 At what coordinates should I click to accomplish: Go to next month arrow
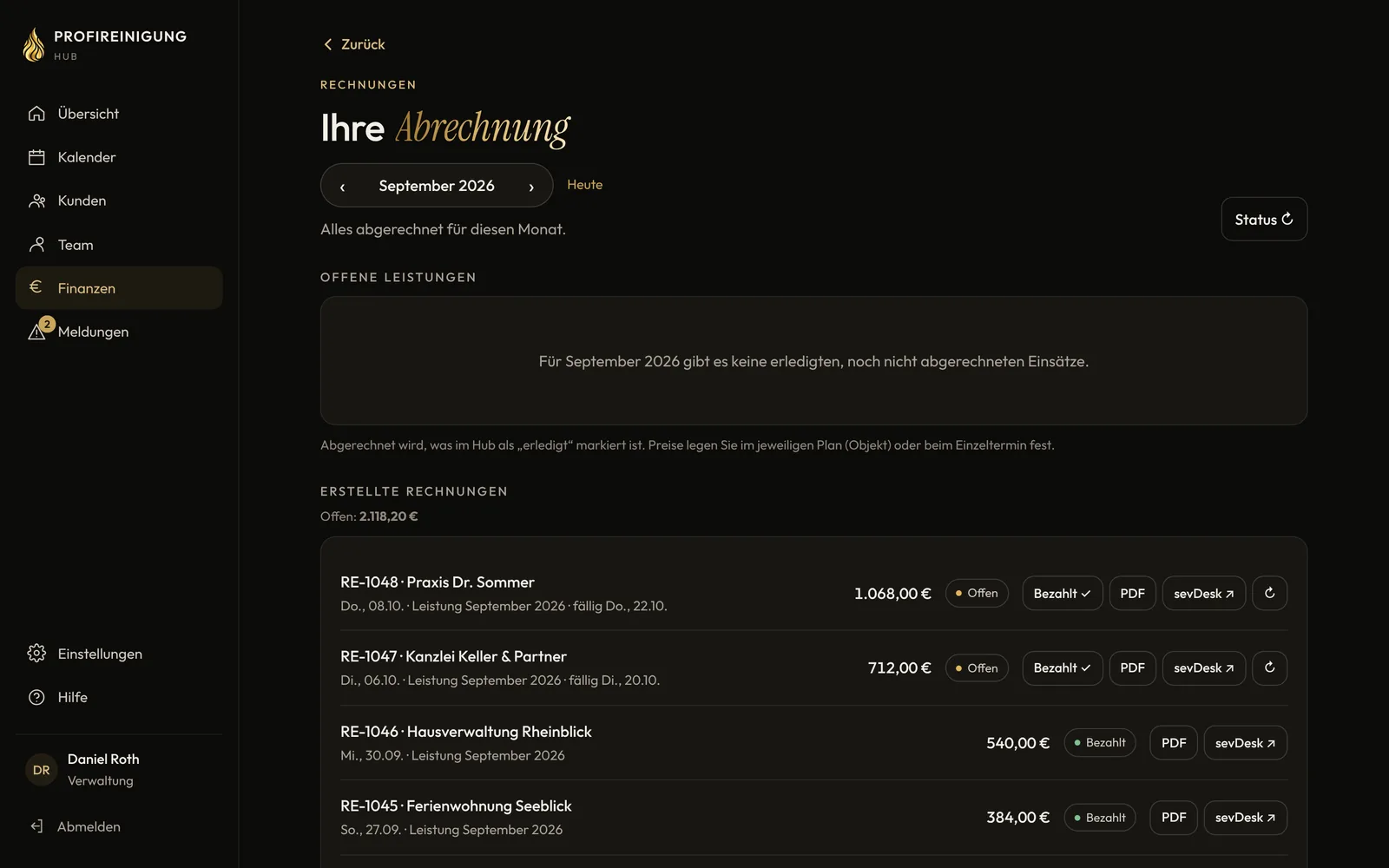point(531,187)
